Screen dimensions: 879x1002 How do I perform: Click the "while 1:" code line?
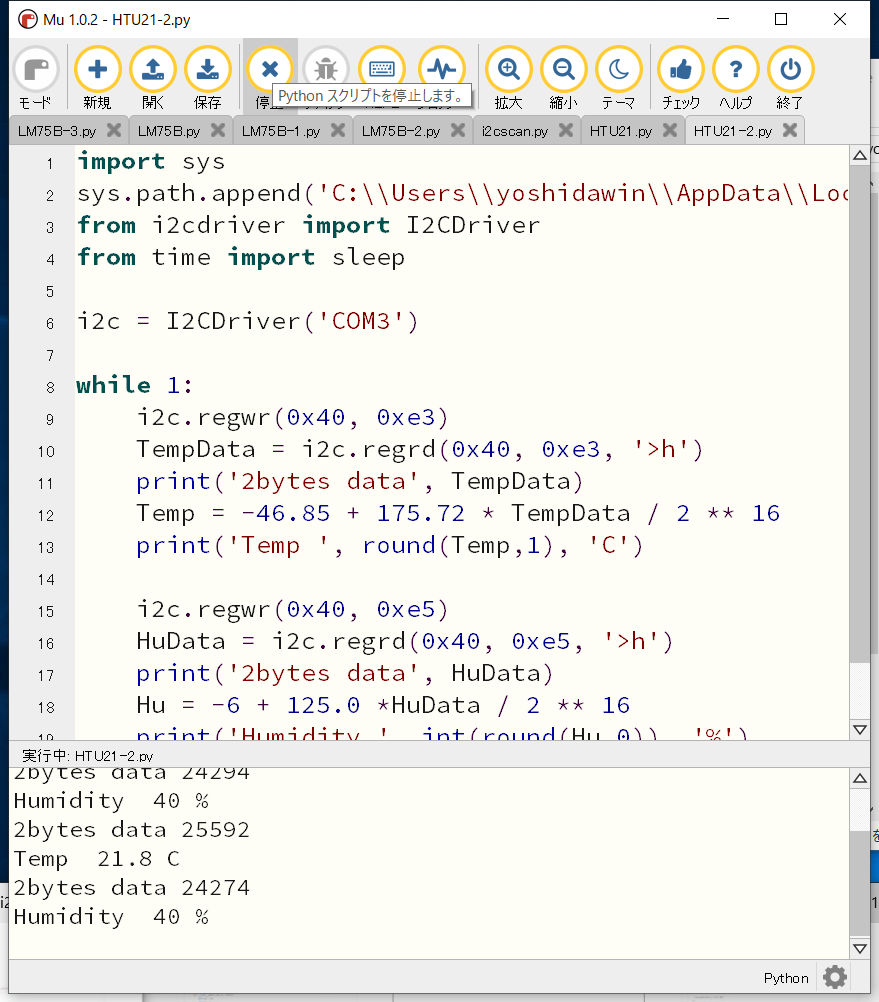(x=134, y=385)
